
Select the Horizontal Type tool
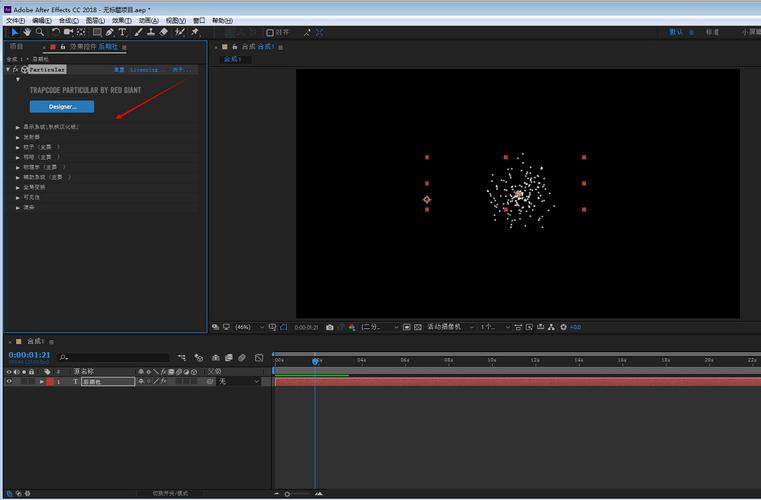tap(122, 32)
